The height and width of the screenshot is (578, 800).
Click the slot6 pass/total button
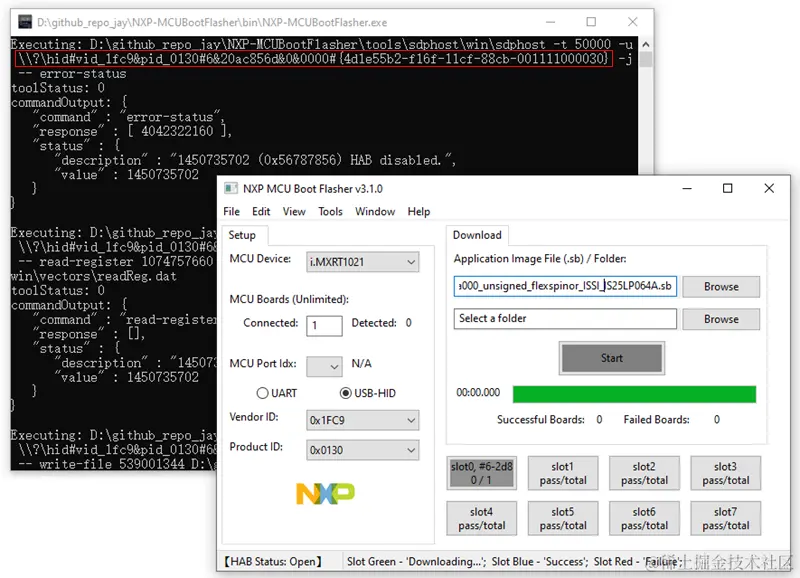644,518
